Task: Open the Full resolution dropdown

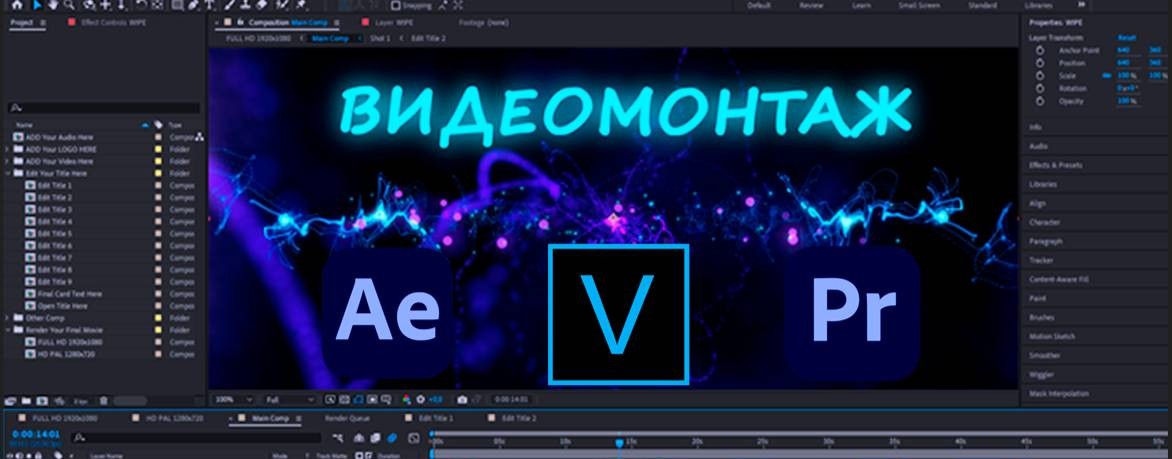Action: point(290,400)
